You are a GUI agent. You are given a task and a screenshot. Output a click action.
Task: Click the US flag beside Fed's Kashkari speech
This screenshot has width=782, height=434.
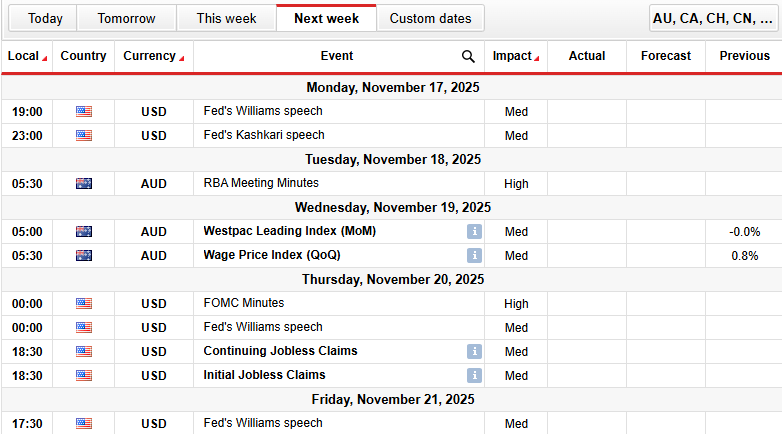tap(83, 135)
